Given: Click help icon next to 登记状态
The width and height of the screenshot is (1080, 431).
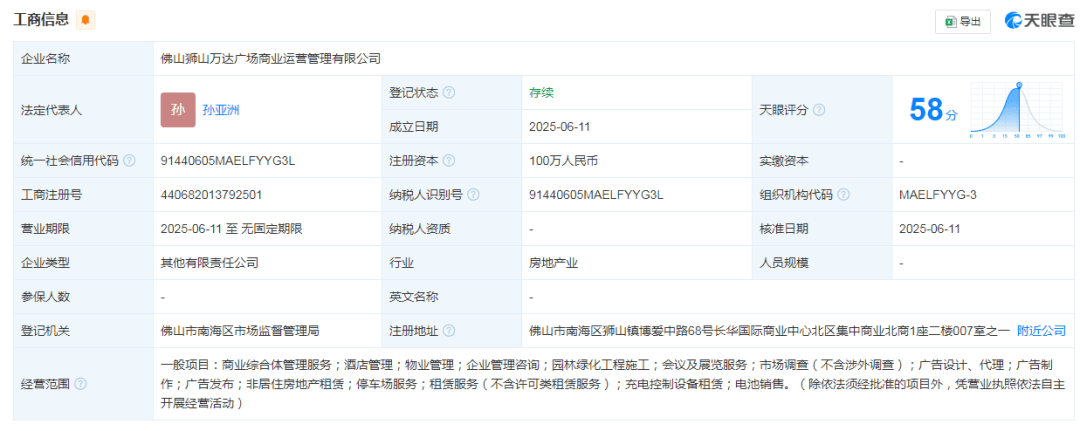Looking at the screenshot, I should [x=448, y=92].
